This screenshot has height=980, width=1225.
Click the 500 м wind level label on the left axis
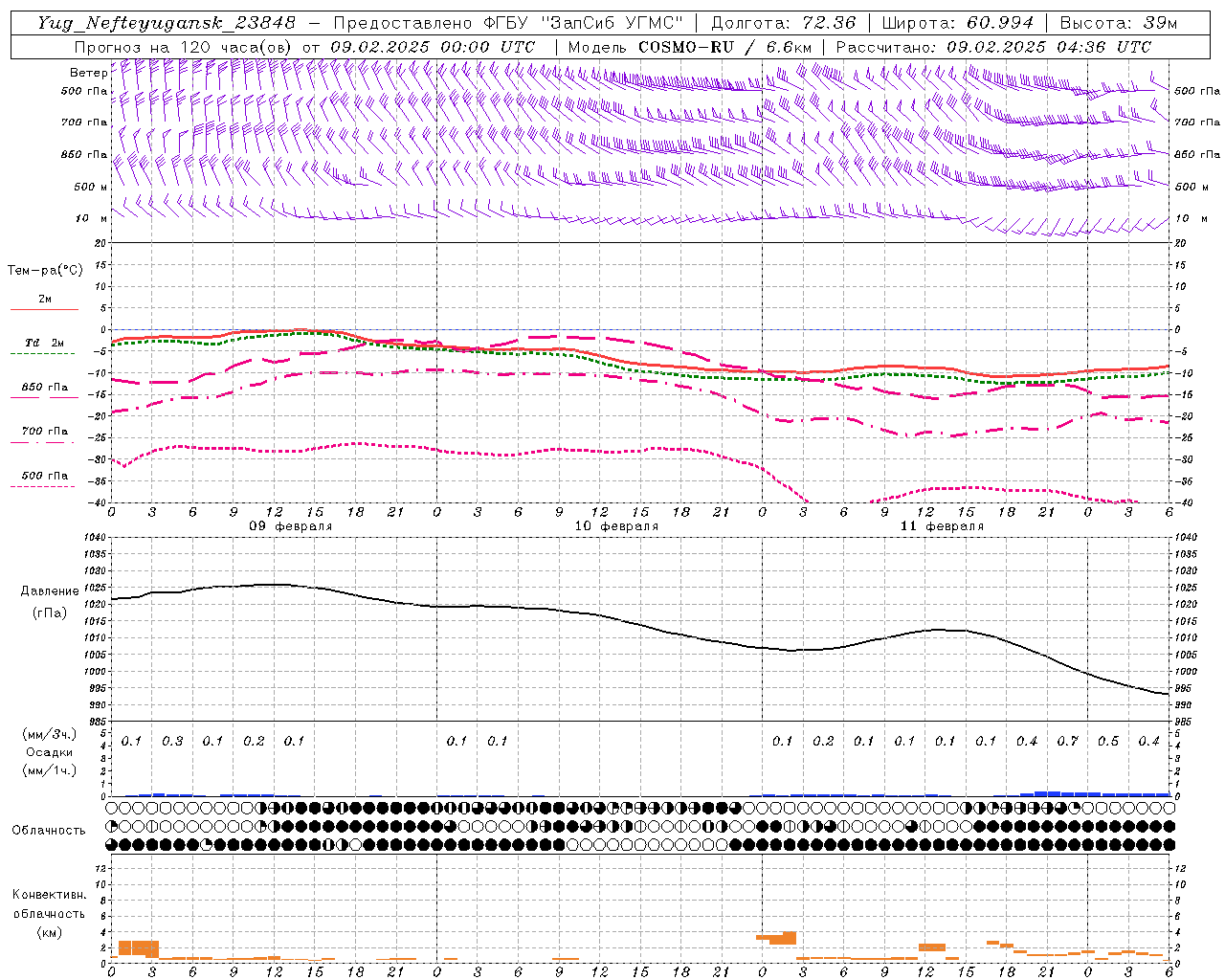[x=91, y=187]
